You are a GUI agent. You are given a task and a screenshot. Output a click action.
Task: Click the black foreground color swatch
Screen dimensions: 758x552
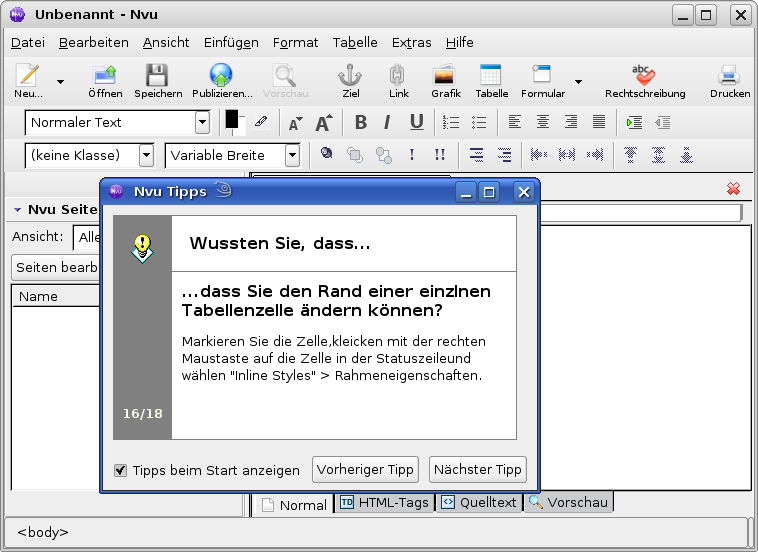[232, 119]
